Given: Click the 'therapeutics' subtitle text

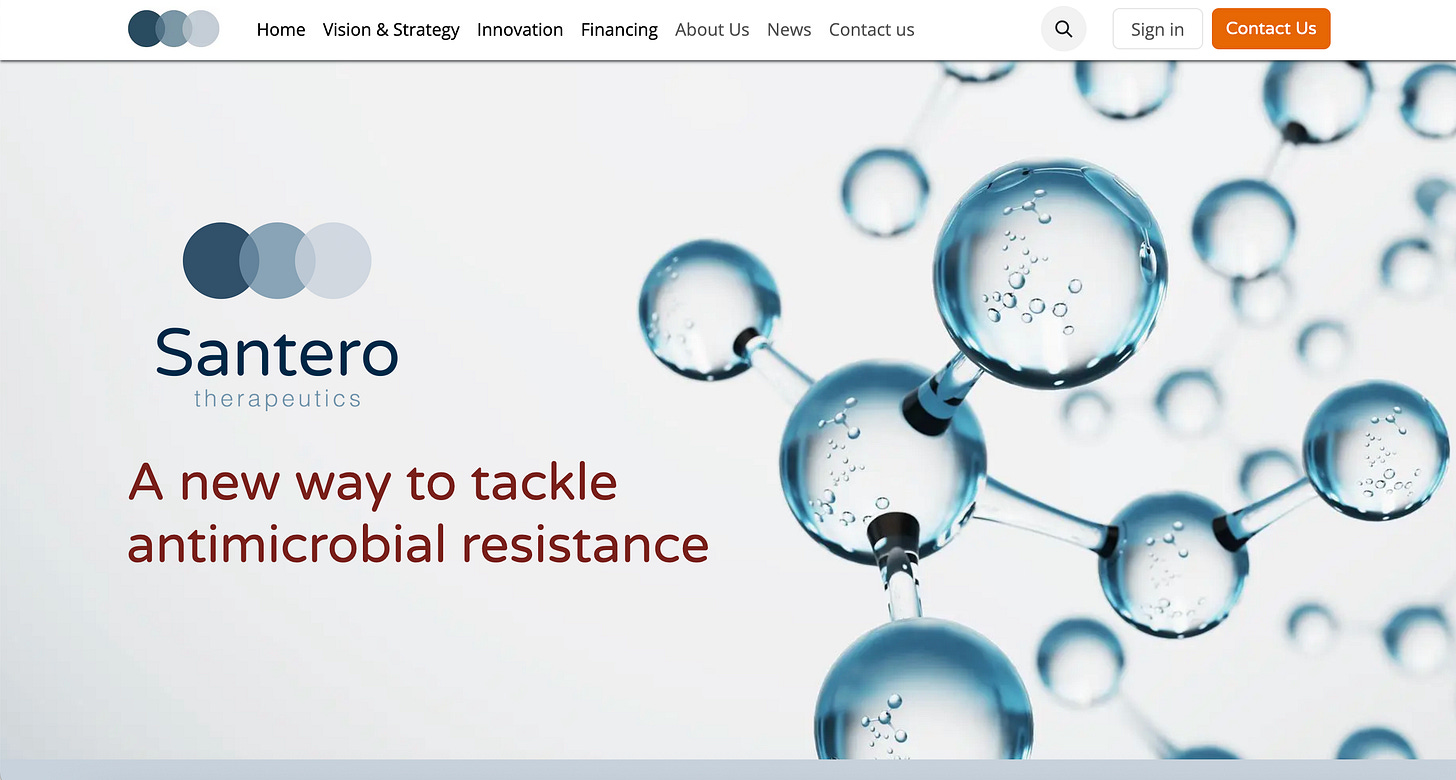Looking at the screenshot, I should coord(277,399).
